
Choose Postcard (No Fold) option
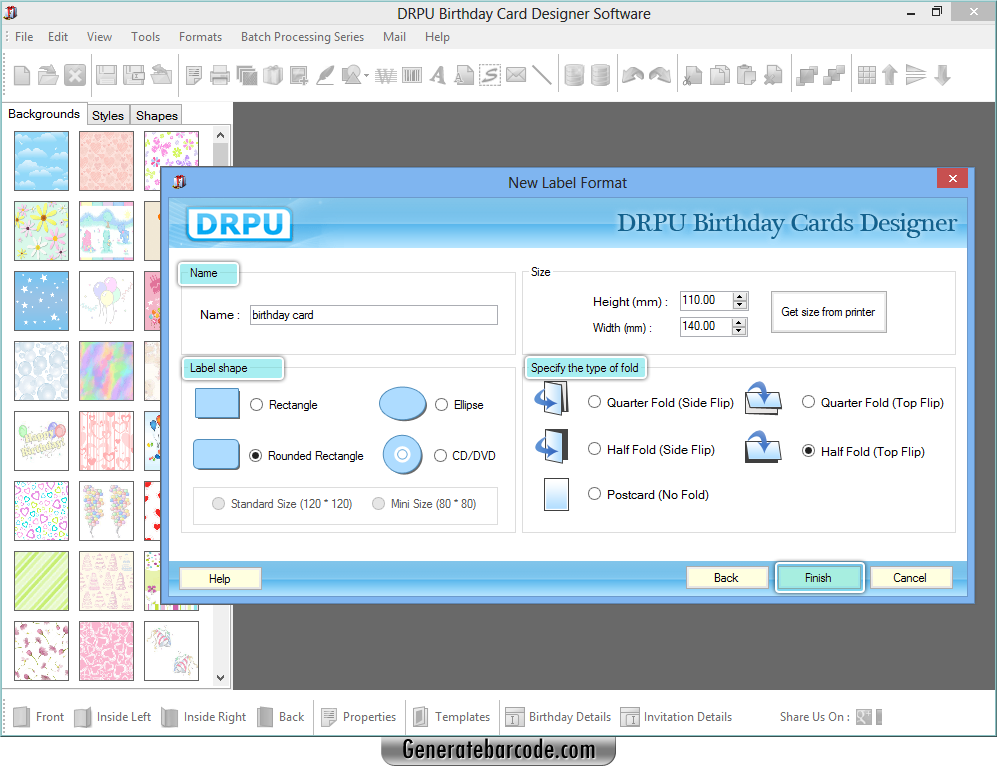(594, 494)
